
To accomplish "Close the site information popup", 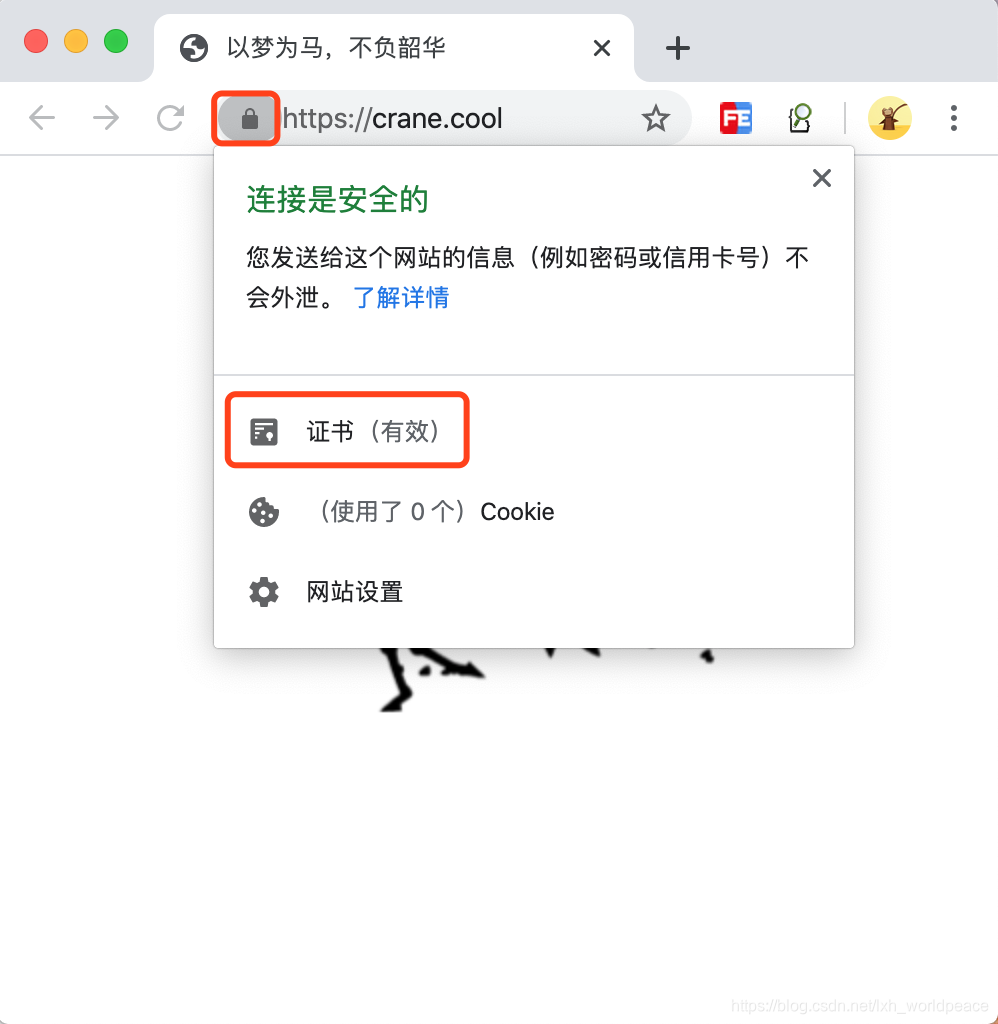I will [821, 178].
